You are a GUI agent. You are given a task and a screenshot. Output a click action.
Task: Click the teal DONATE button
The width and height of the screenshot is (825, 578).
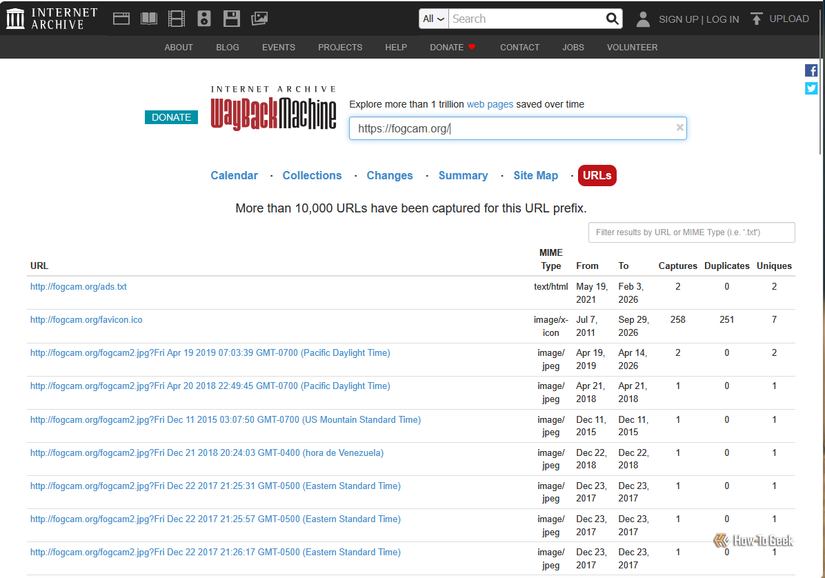(x=172, y=117)
